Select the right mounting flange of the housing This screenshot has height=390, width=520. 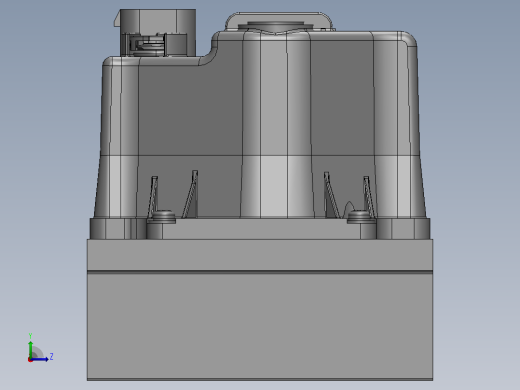tap(403, 229)
